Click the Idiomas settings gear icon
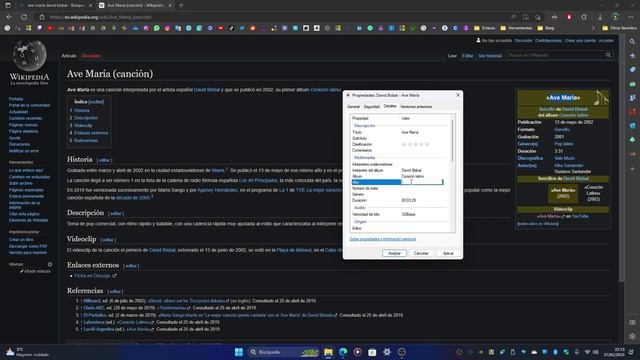 pyautogui.click(x=50, y=264)
